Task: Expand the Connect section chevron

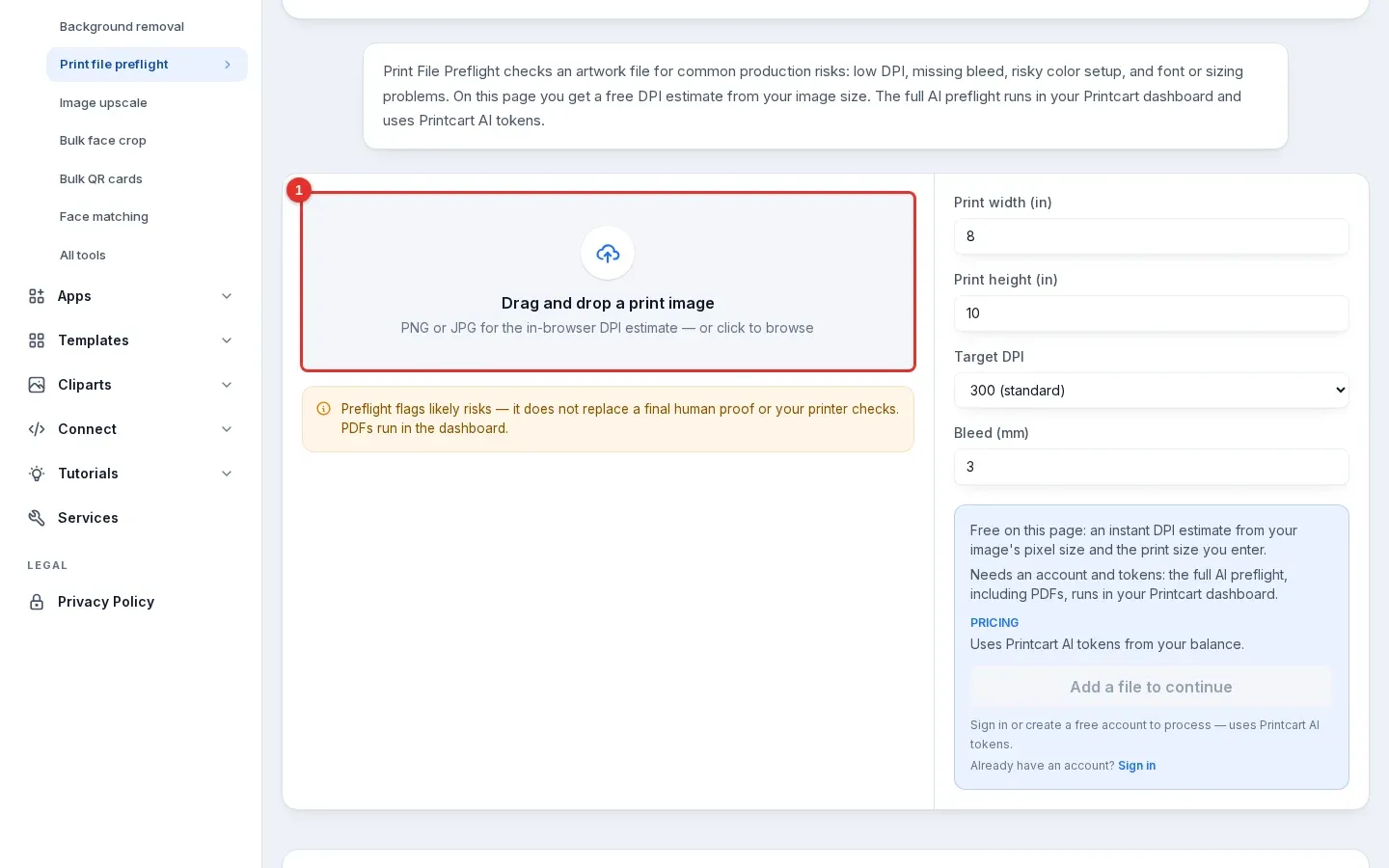Action: [227, 429]
